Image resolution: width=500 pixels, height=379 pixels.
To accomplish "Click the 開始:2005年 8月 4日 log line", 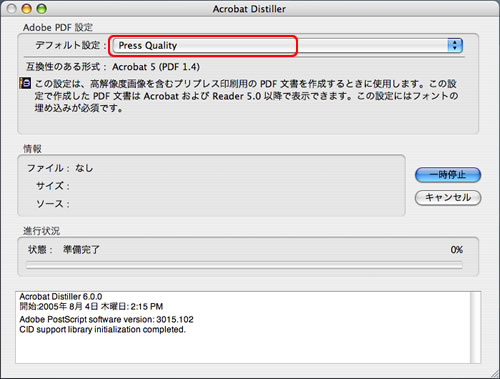I will pos(91,306).
